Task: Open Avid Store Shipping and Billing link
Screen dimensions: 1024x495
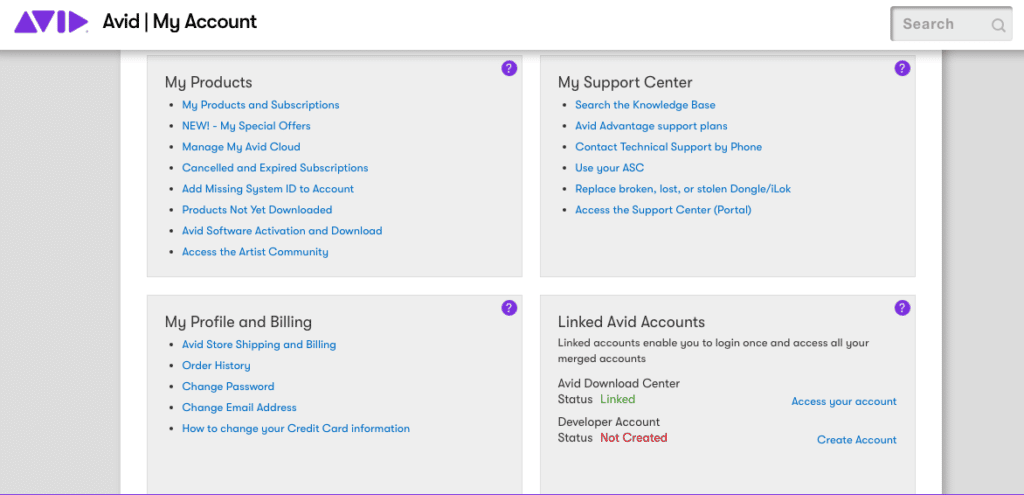Action: 259,344
